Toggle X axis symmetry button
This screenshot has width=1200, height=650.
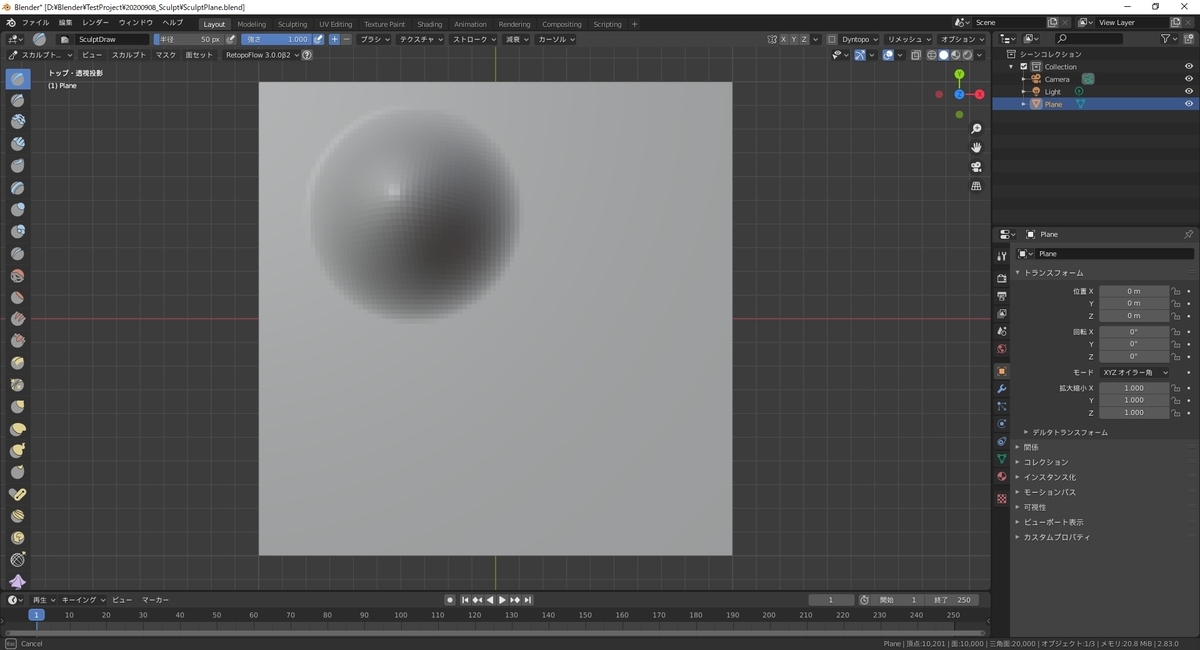click(783, 39)
